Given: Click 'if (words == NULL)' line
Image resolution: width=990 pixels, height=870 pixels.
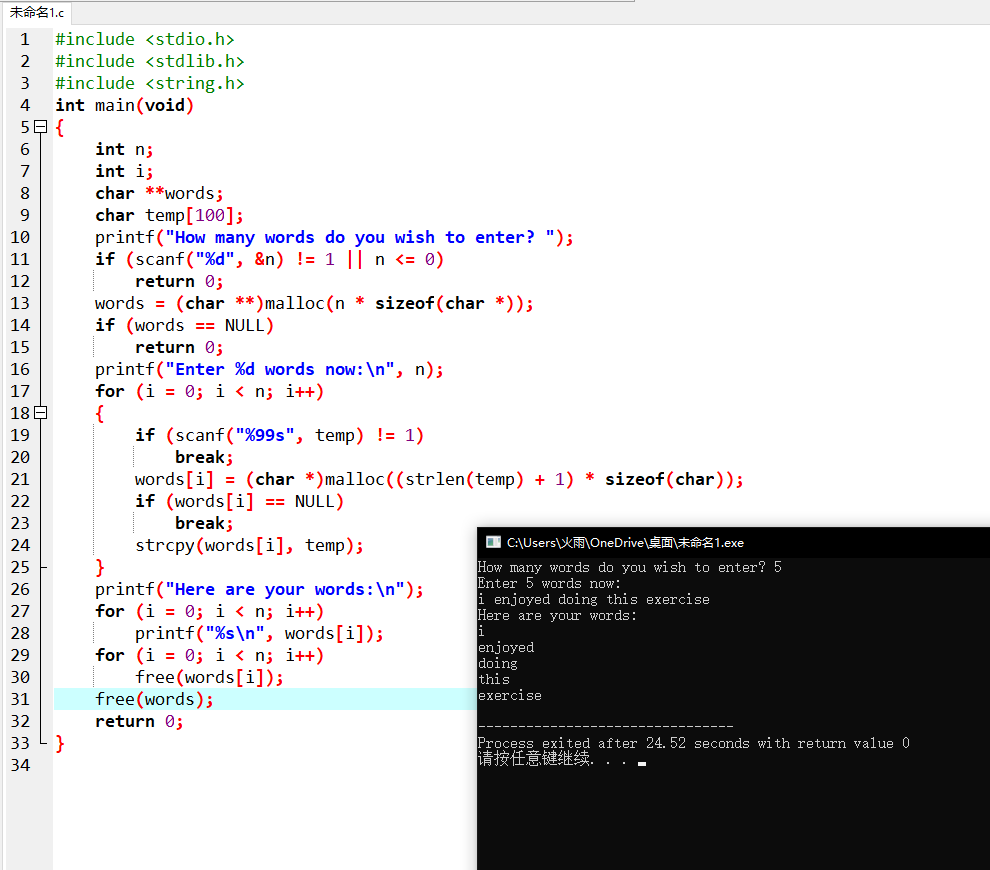Looking at the screenshot, I should point(184,325).
